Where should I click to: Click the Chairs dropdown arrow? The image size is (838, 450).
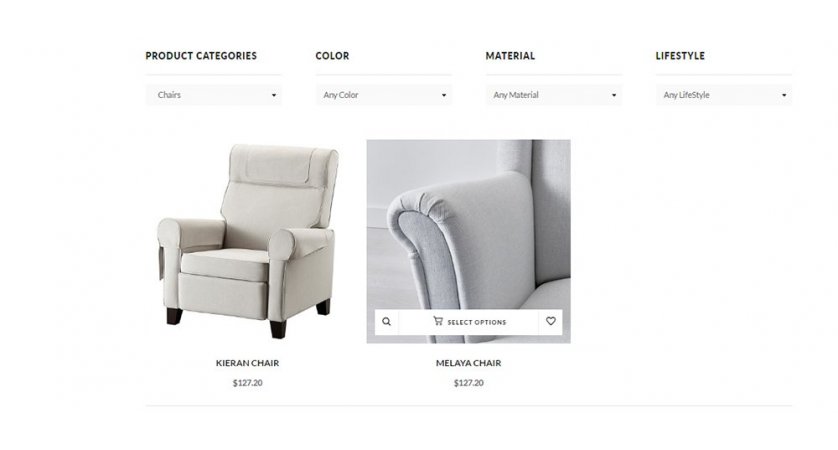274,95
